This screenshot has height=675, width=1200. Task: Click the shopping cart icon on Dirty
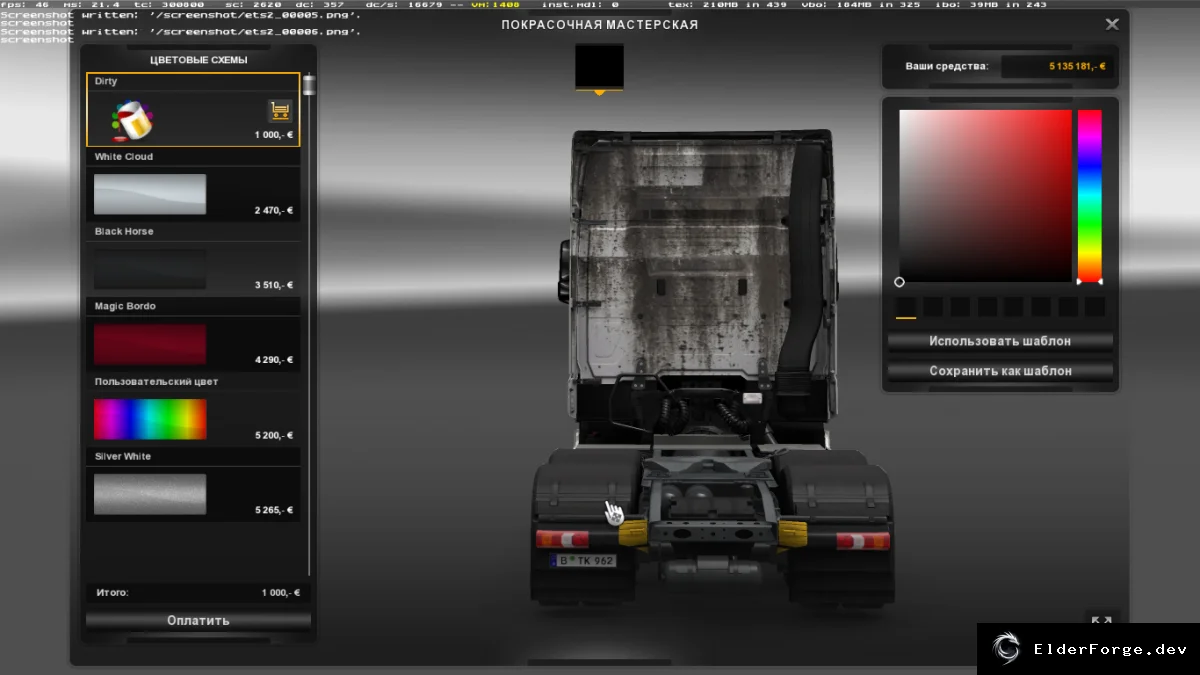coord(280,111)
